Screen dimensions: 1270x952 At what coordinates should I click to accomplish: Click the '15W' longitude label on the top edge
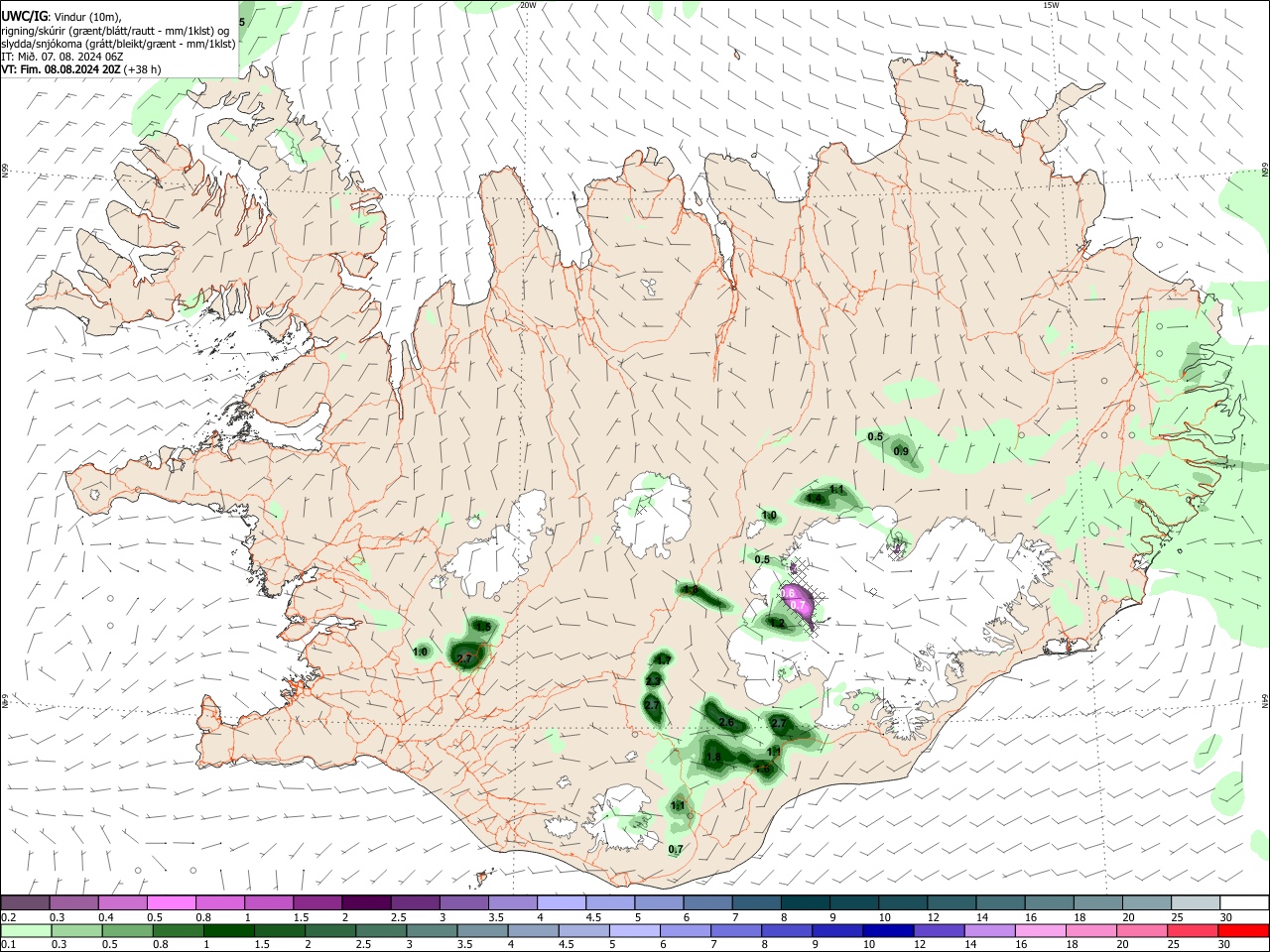coord(1051,5)
